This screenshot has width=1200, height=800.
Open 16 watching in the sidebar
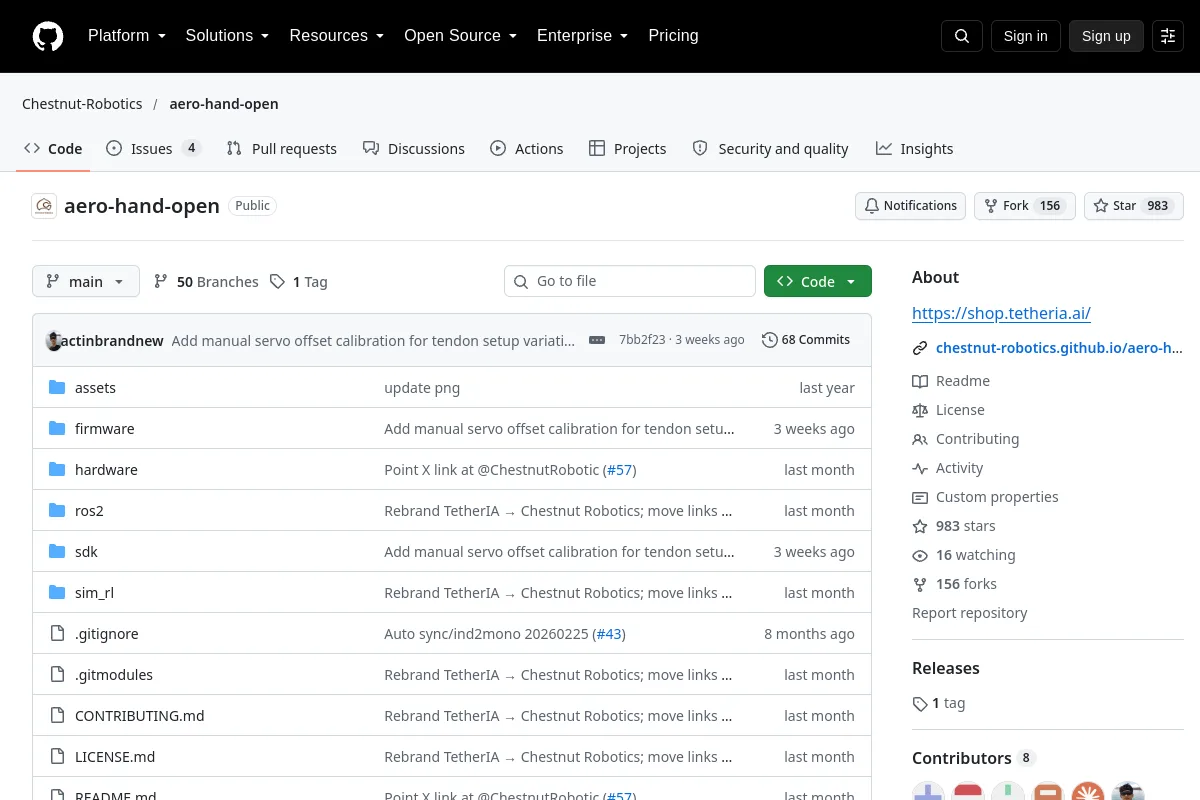[964, 555]
